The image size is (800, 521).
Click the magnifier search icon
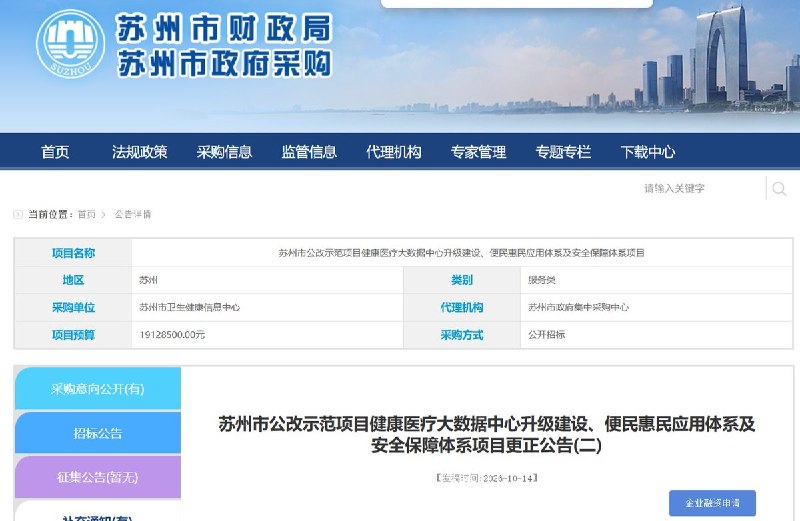click(x=779, y=189)
